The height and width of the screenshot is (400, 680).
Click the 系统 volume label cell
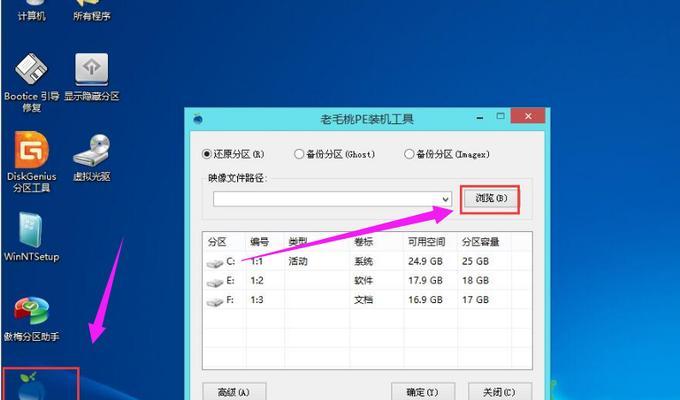[363, 262]
